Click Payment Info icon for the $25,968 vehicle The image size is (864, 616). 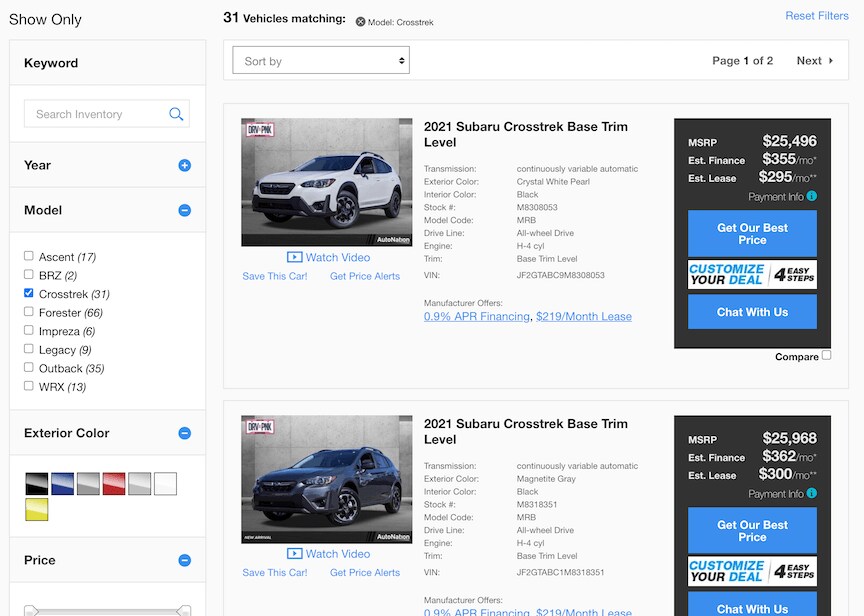812,493
